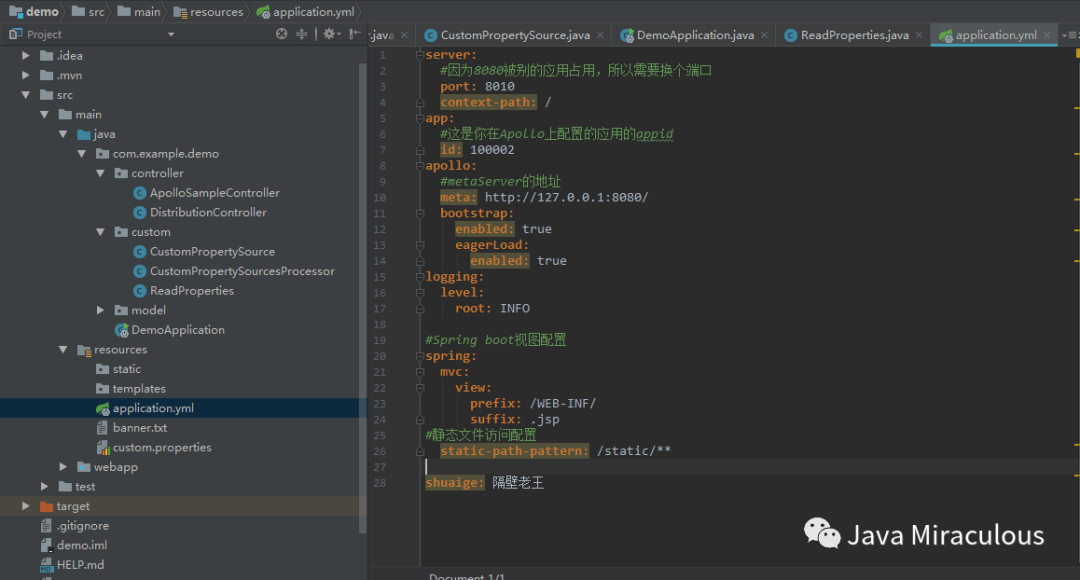Image resolution: width=1080 pixels, height=580 pixels.
Task: Collapse the custom package
Action: click(x=100, y=232)
